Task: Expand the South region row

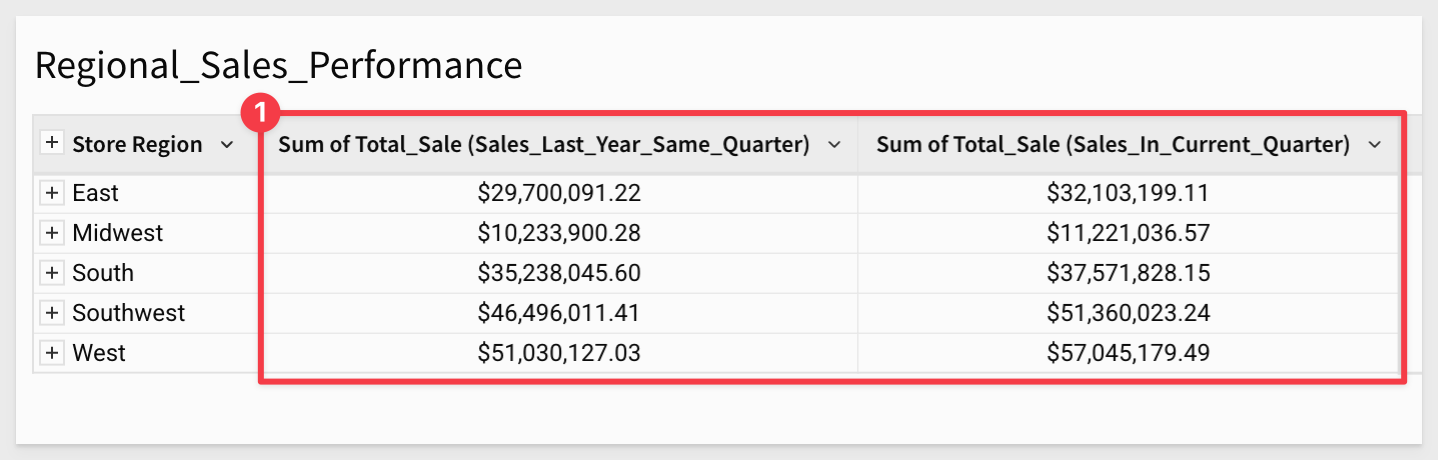Action: click(53, 273)
